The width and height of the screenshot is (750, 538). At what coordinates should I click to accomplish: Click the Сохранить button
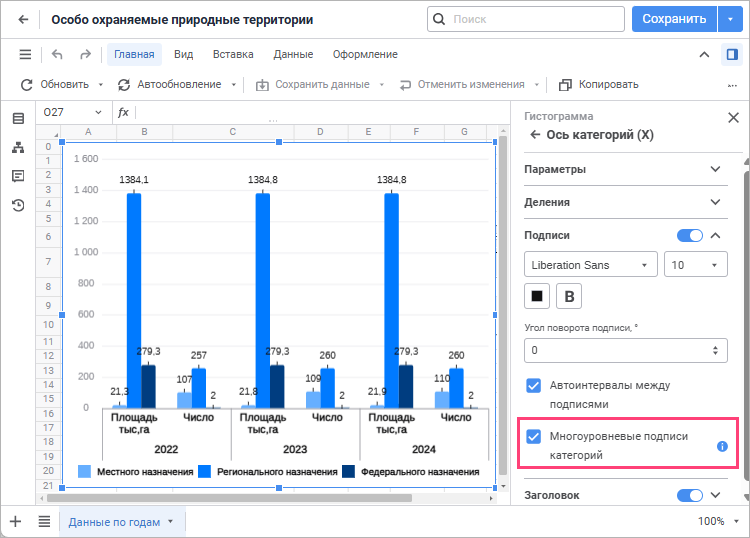point(674,19)
